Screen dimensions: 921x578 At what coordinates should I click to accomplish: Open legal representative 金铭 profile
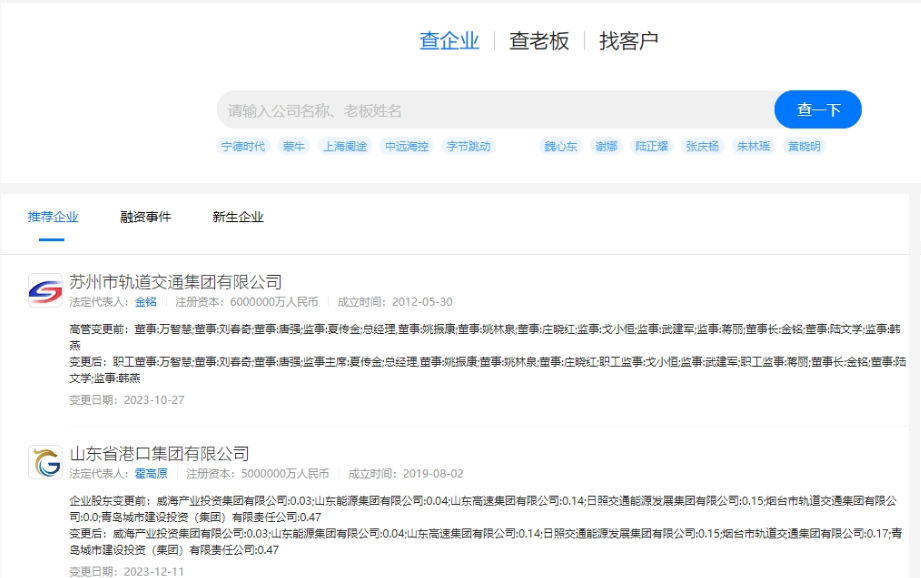[146, 302]
